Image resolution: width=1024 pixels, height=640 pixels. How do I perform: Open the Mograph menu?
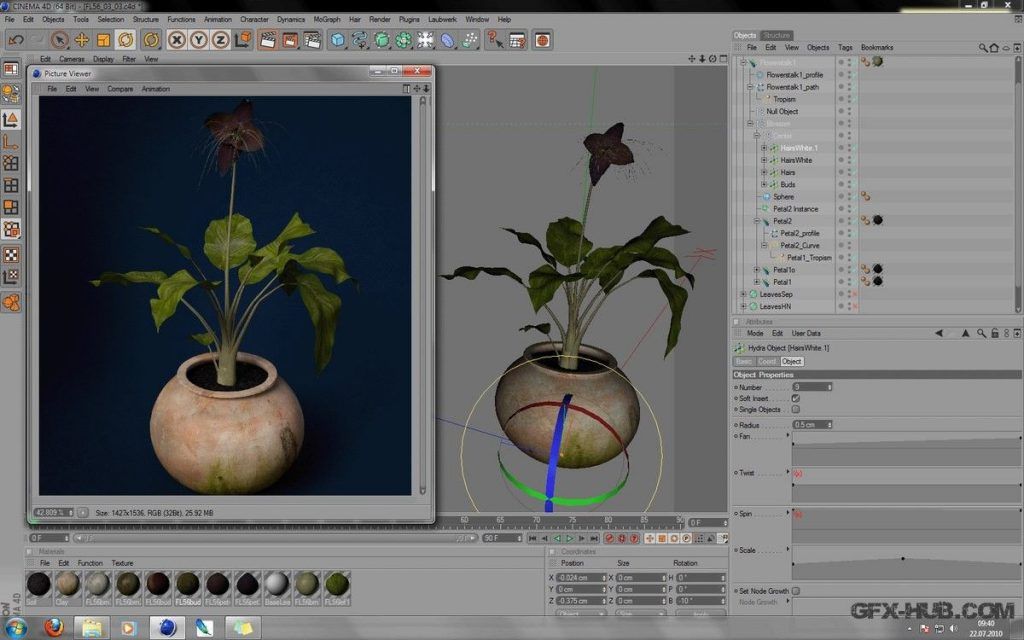point(327,20)
